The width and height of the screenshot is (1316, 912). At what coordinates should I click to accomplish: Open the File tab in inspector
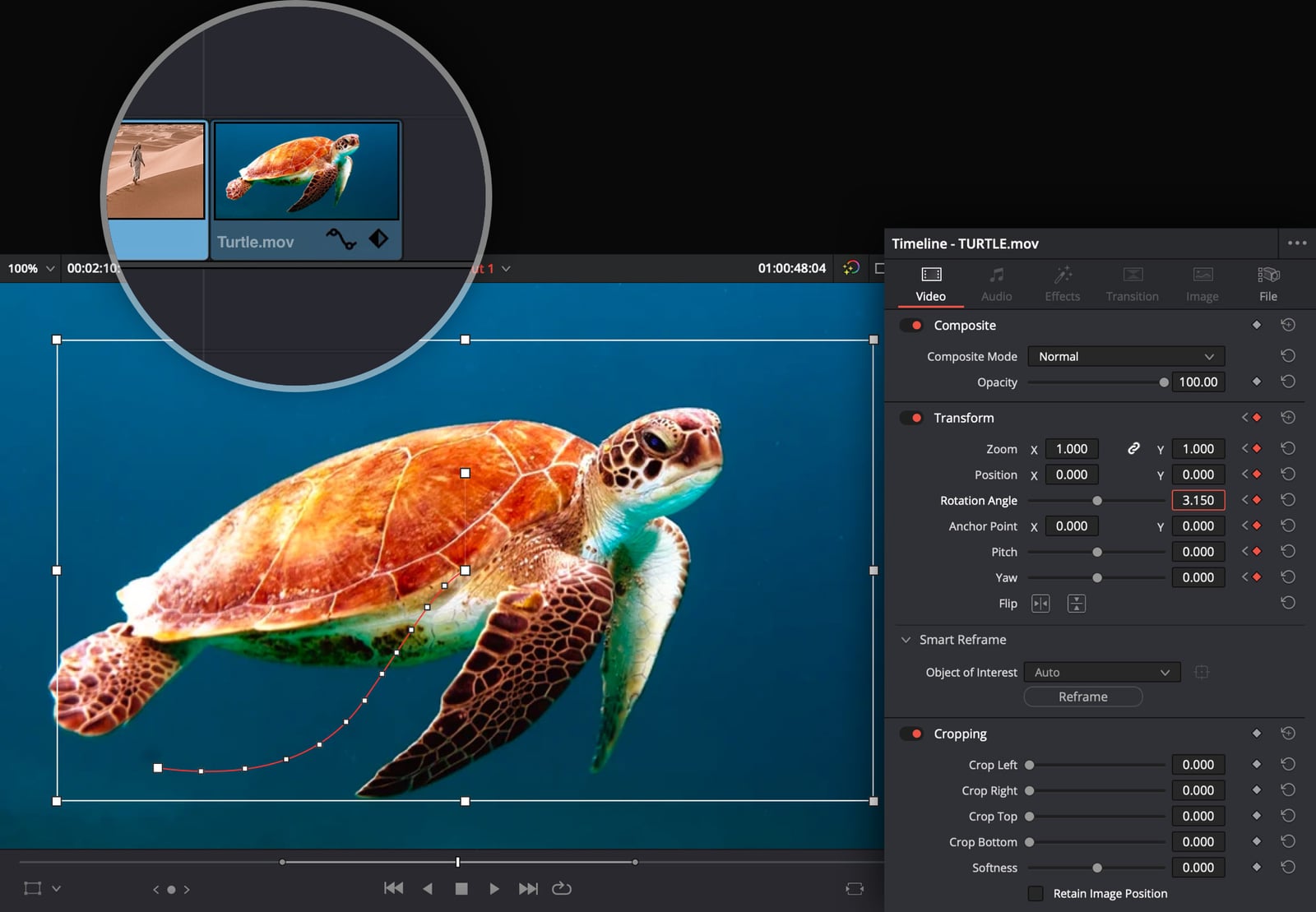(x=1267, y=284)
